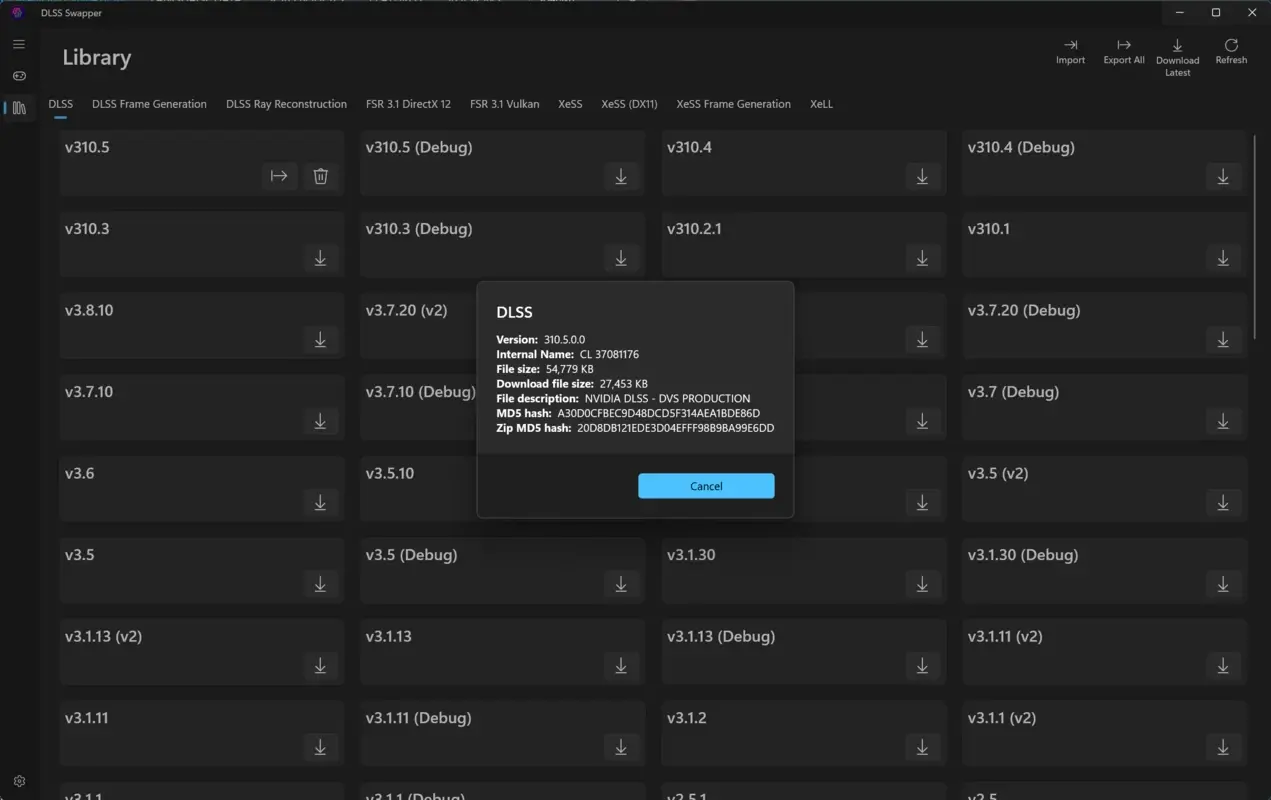
Task: Cancel the DLSS version details dialog
Action: pos(706,486)
